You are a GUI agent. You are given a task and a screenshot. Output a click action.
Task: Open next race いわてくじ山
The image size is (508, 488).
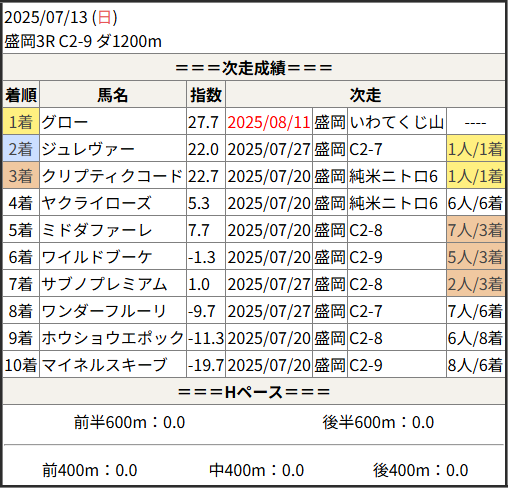(x=397, y=122)
